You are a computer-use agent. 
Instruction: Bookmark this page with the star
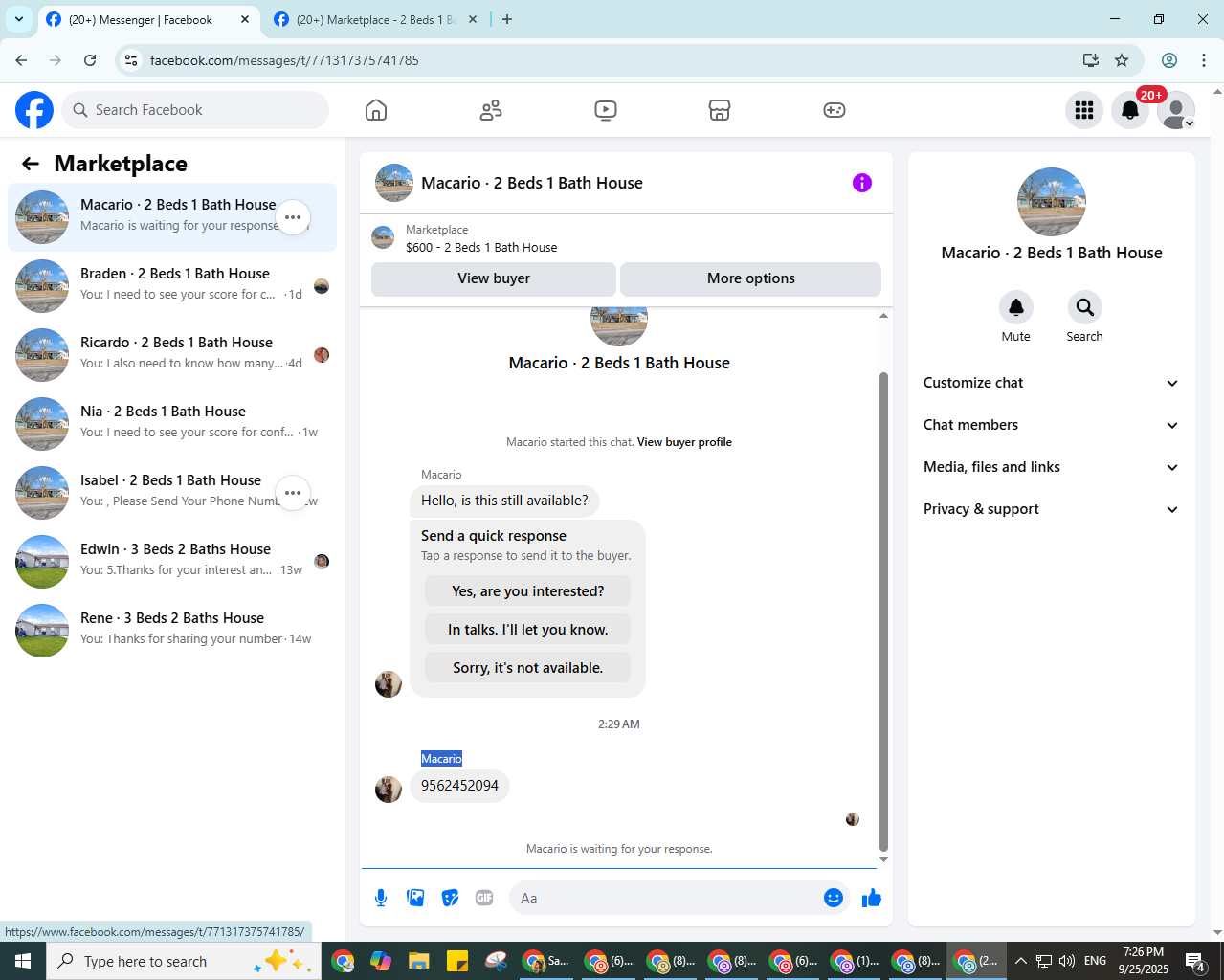pos(1122,60)
